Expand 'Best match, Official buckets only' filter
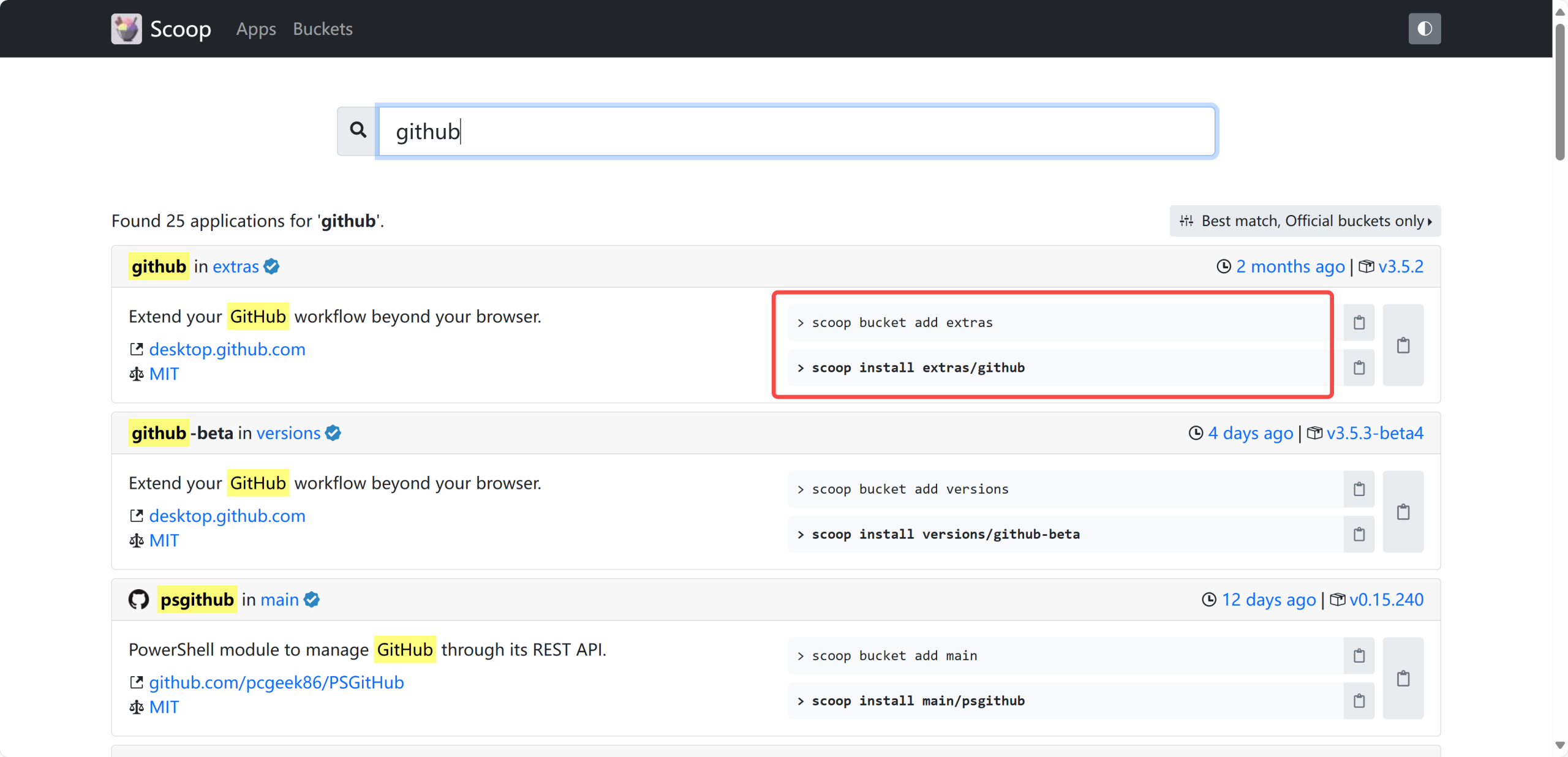Screen dimensions: 1568x757 (x=1305, y=221)
